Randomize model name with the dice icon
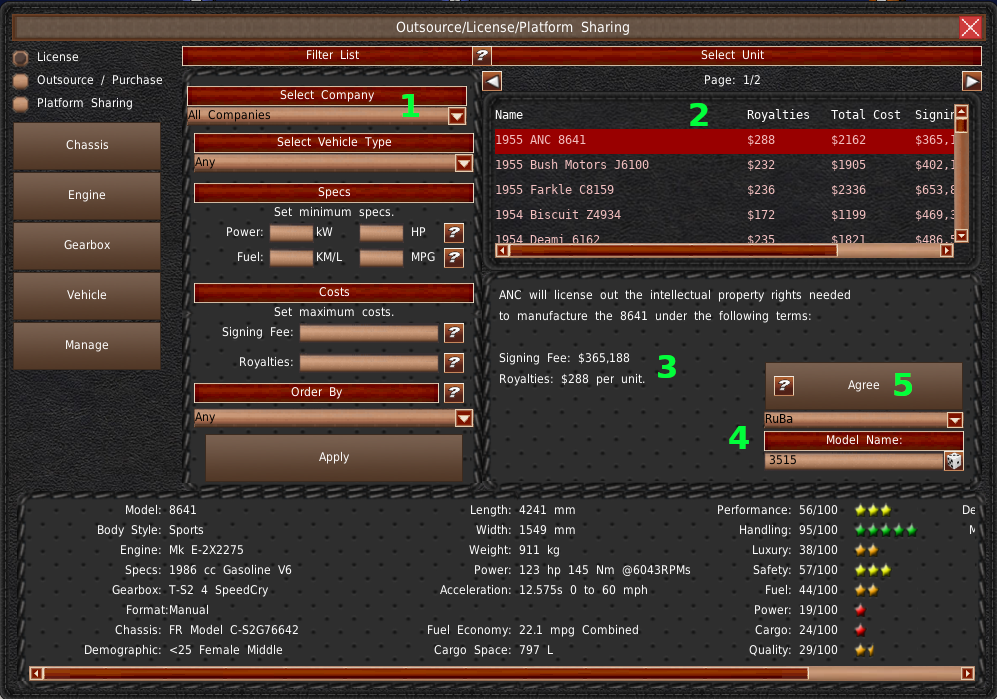 coord(954,461)
